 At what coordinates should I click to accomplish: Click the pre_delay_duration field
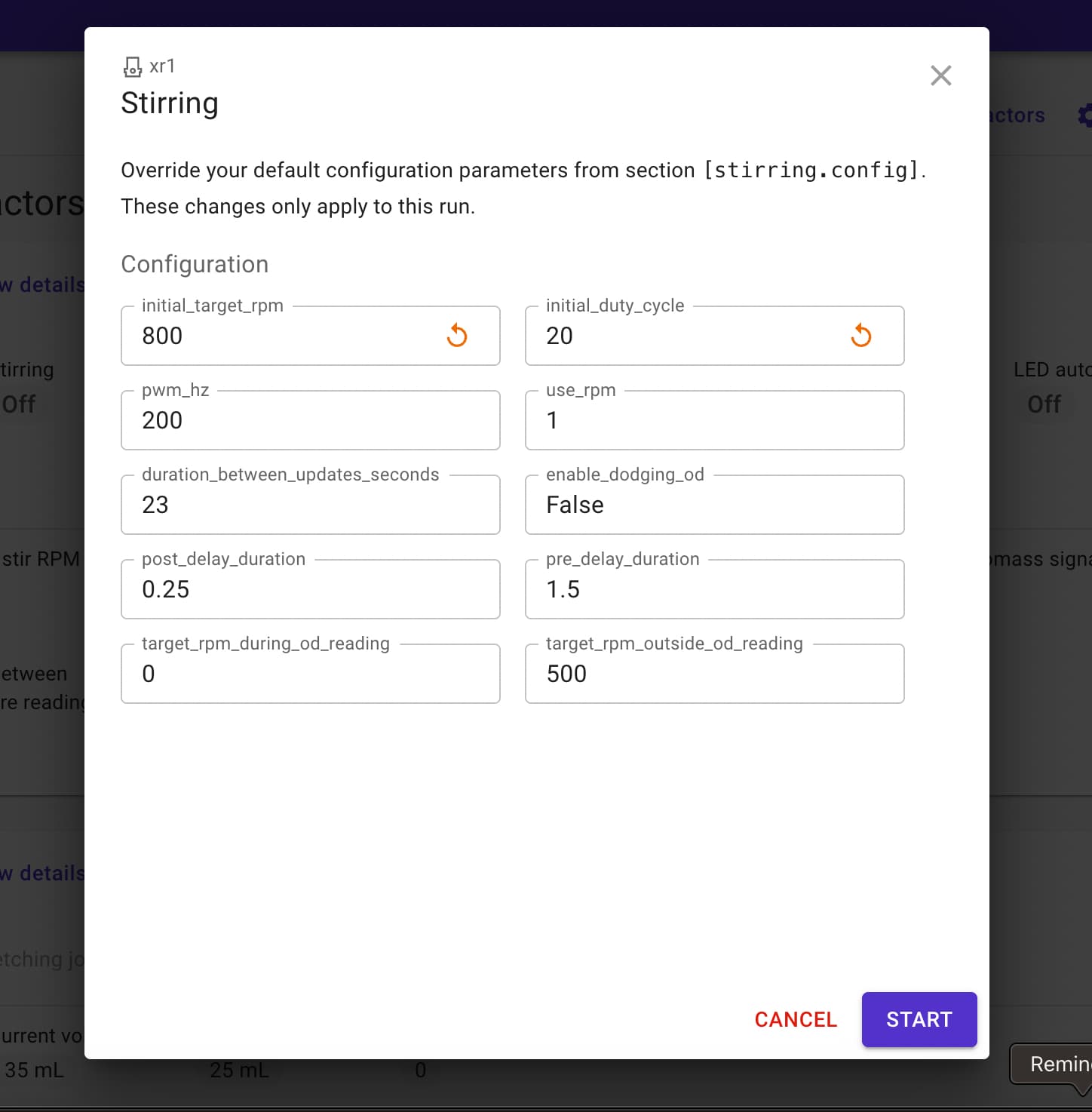[x=713, y=590]
